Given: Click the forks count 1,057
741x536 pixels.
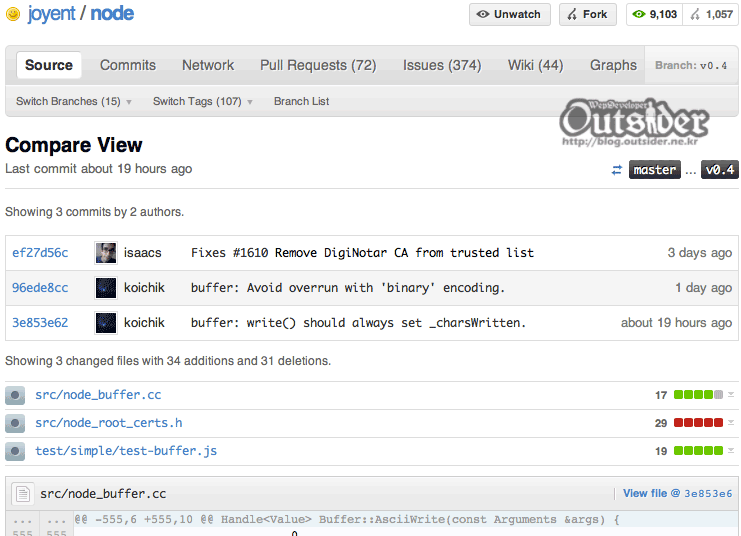Looking at the screenshot, I should [711, 14].
